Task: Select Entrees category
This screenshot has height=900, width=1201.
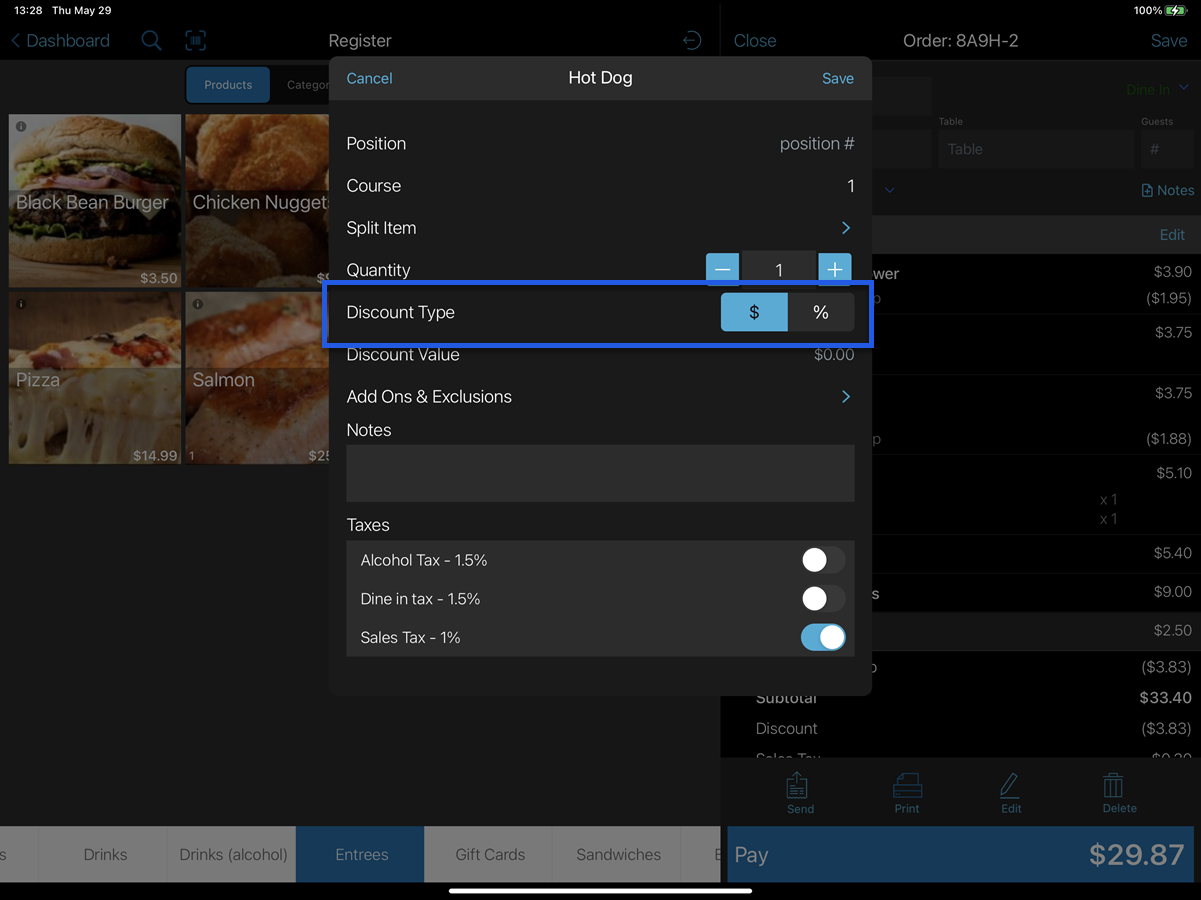Action: [361, 854]
